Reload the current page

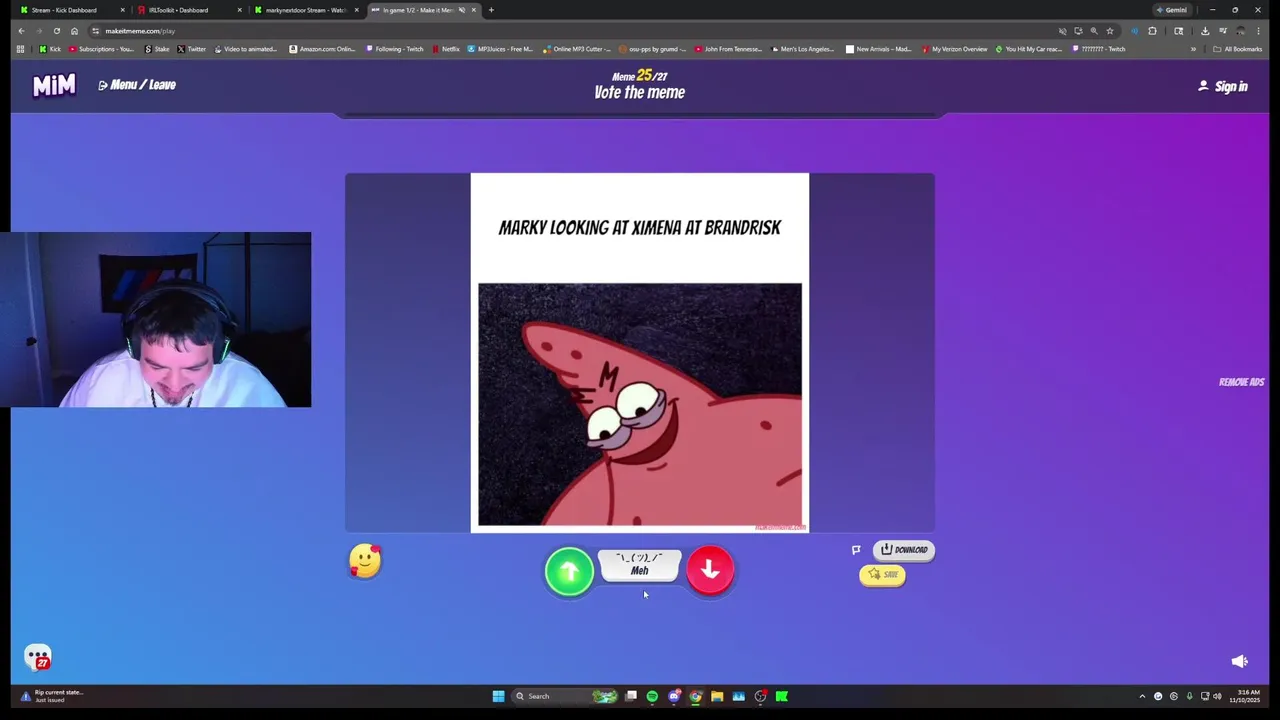click(57, 31)
